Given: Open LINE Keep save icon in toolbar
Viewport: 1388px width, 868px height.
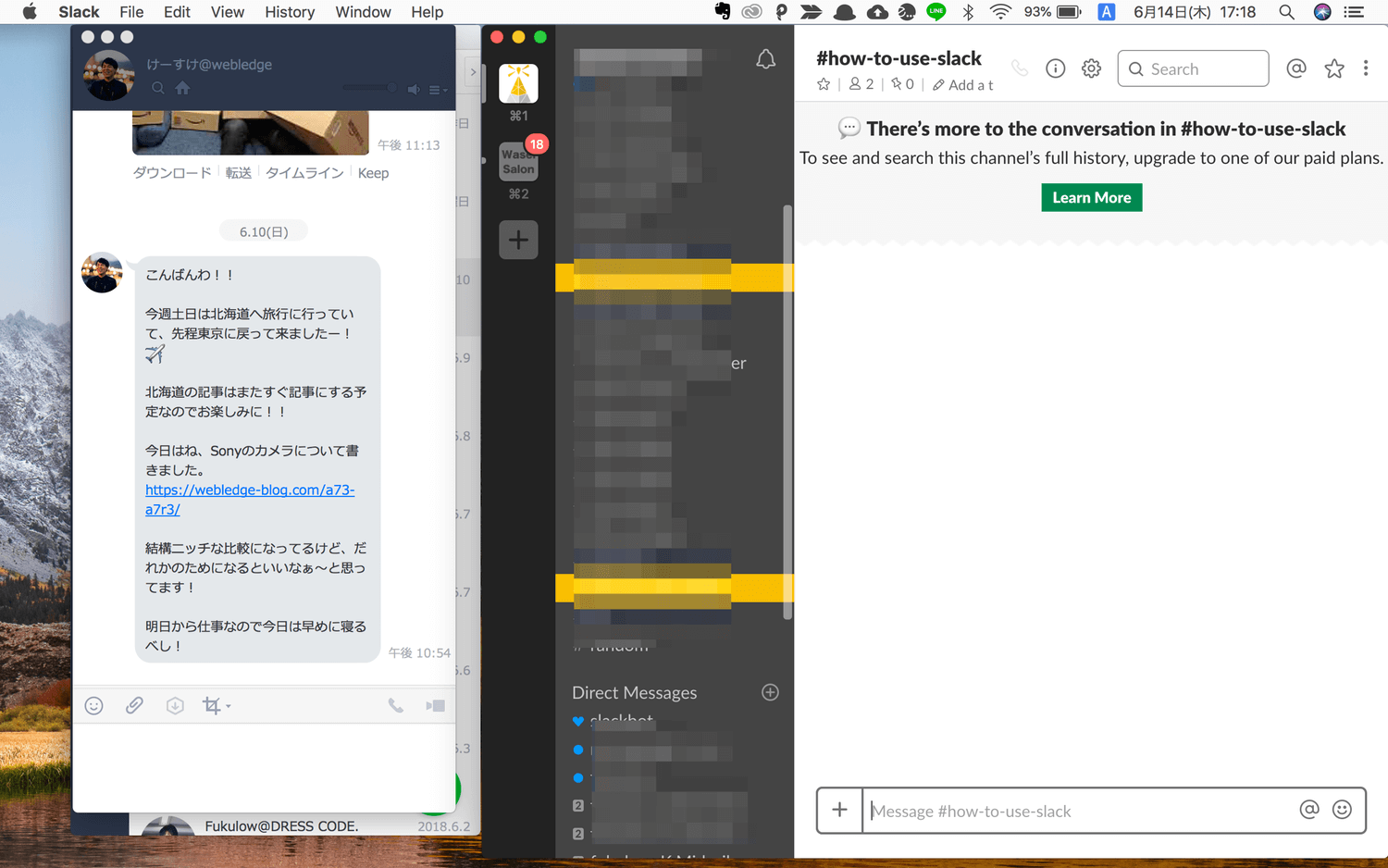Looking at the screenshot, I should 175,706.
